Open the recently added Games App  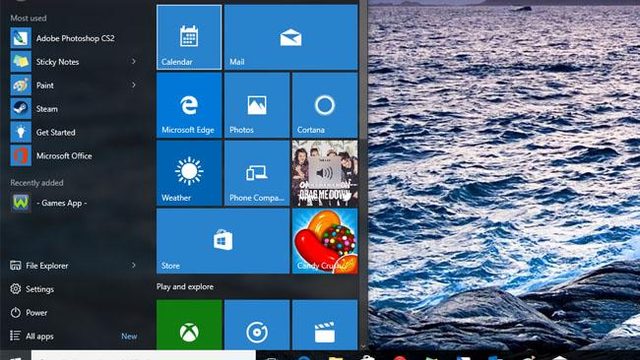click(76, 203)
